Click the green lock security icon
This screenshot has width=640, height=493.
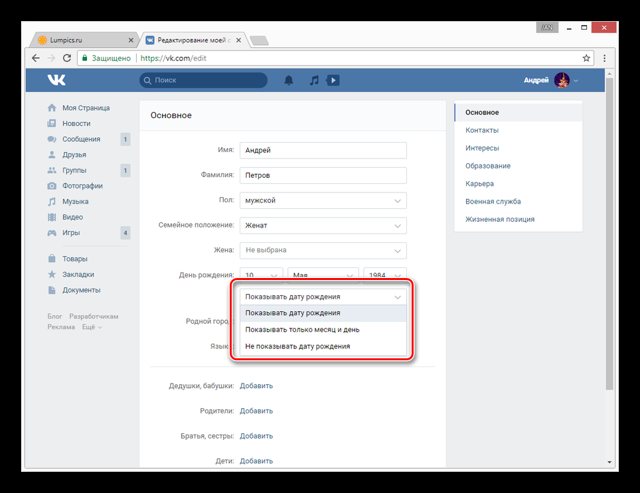[x=85, y=58]
